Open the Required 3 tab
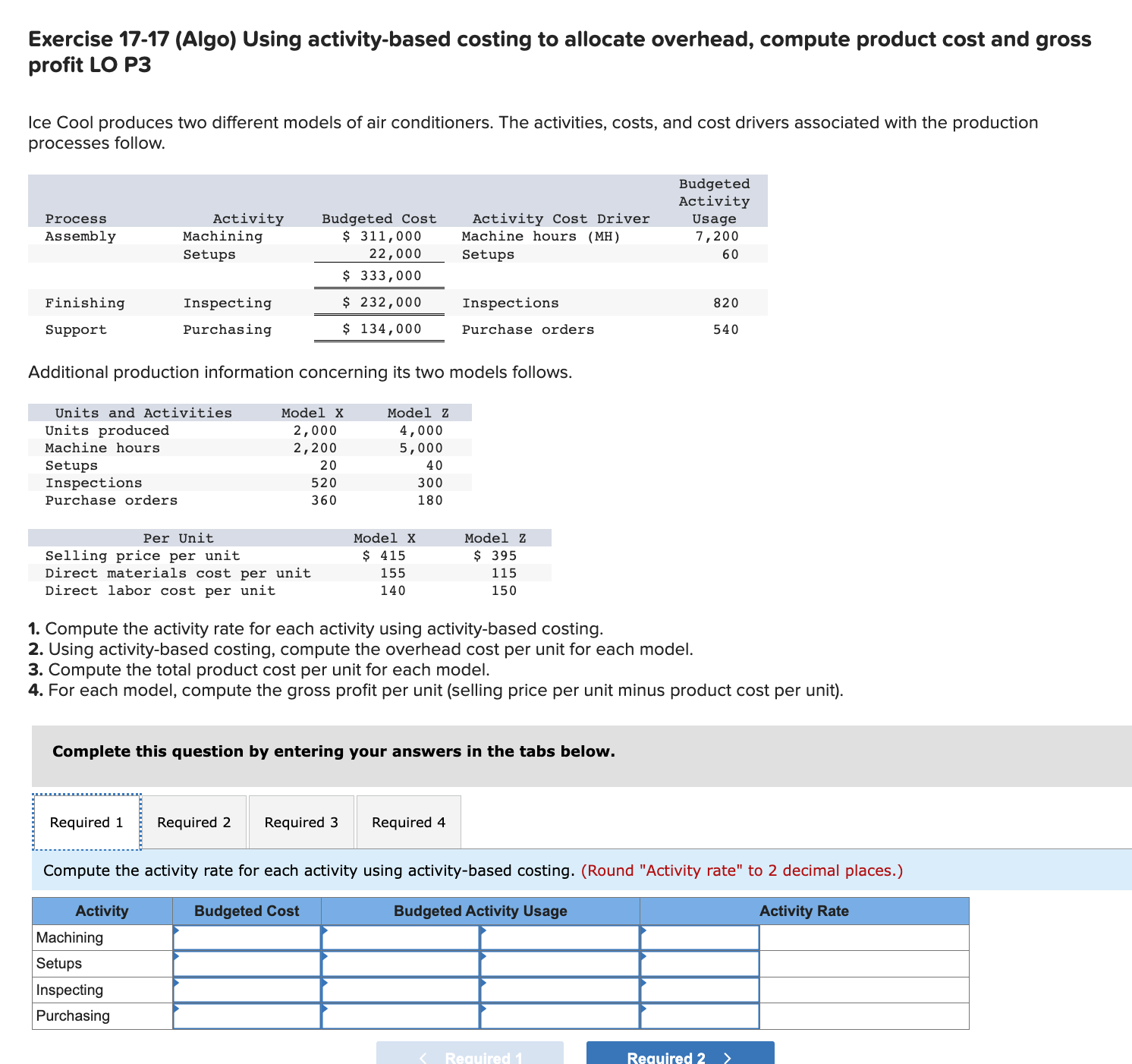 click(301, 822)
